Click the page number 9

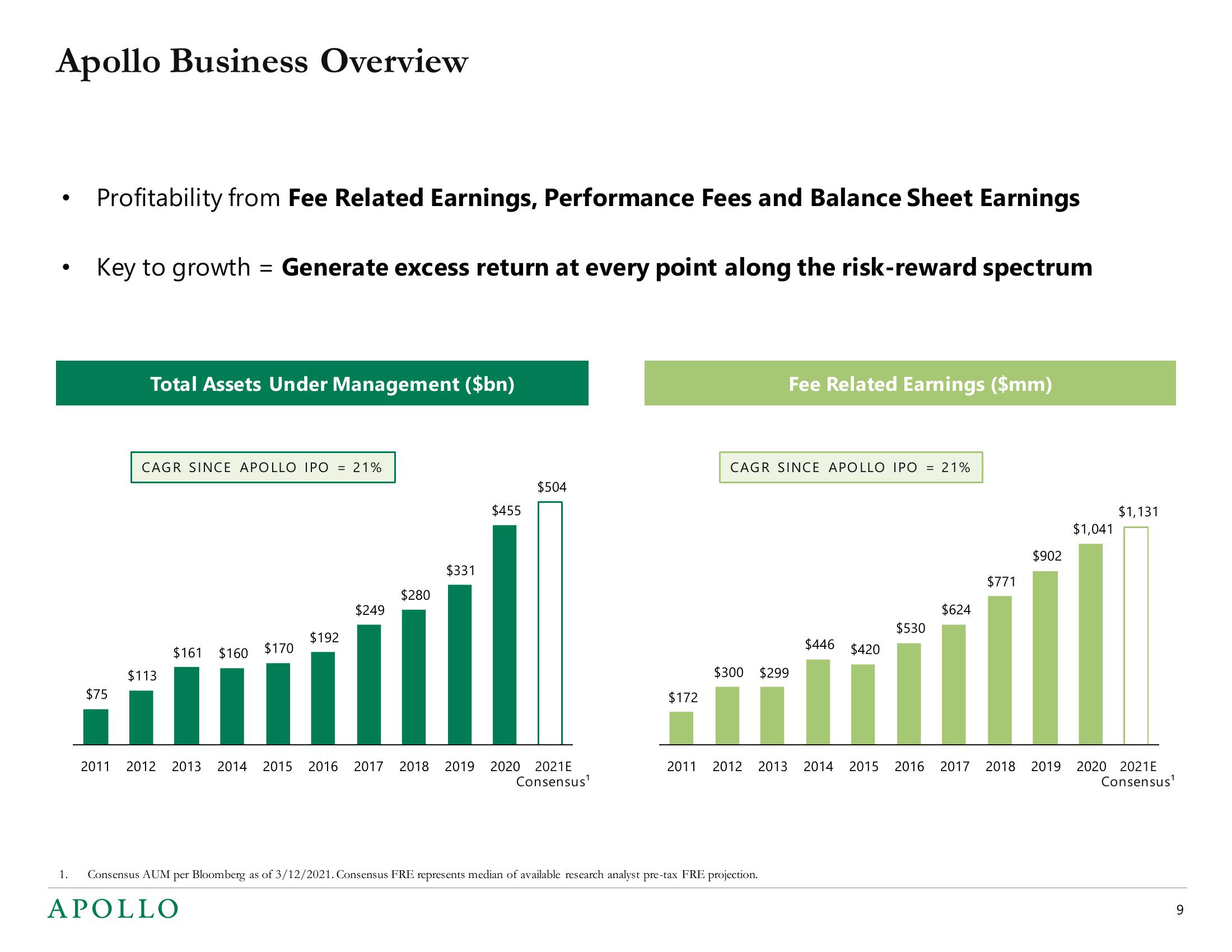1179,909
